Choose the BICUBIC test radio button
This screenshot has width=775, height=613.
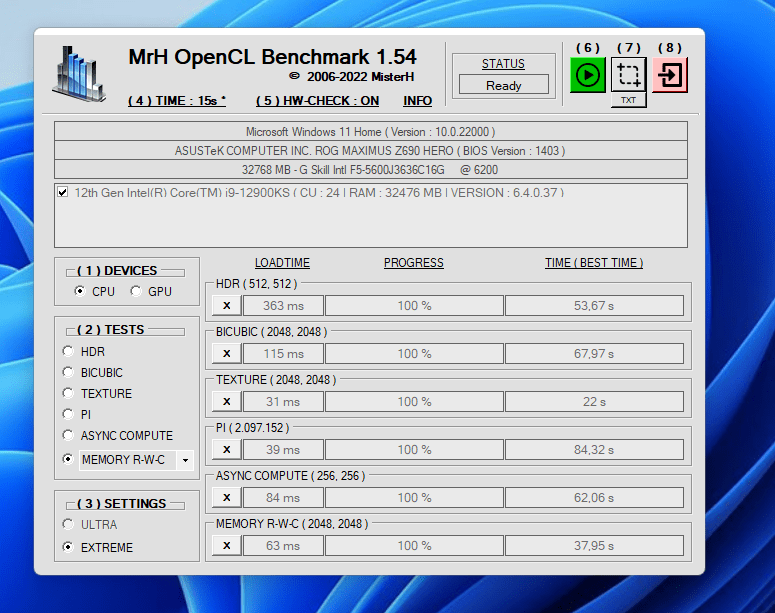pyautogui.click(x=68, y=372)
